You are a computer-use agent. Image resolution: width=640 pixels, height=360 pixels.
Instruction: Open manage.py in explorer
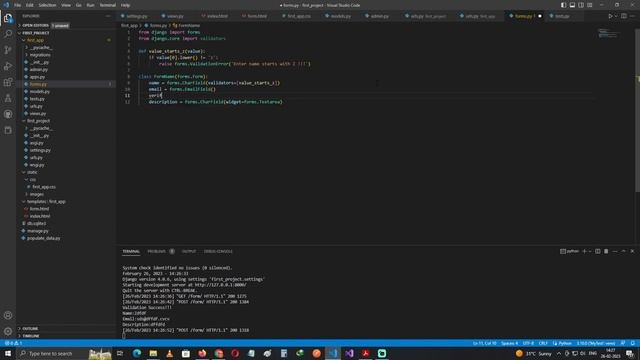coord(38,231)
